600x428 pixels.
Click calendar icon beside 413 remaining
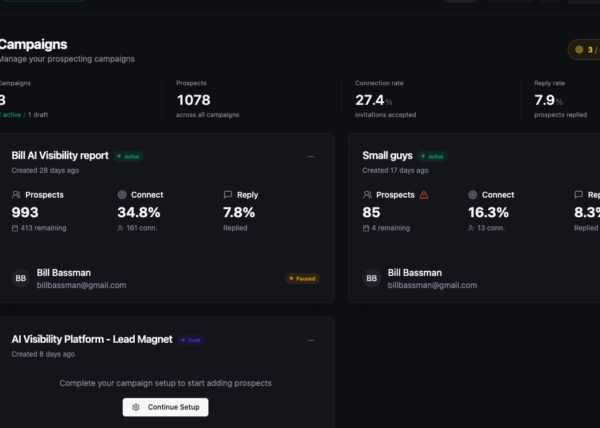(15, 228)
